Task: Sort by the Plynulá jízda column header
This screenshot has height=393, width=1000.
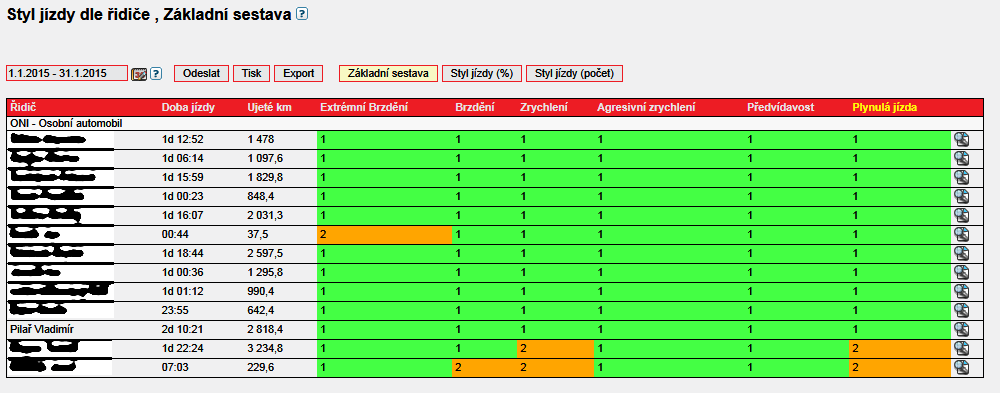Action: (885, 108)
